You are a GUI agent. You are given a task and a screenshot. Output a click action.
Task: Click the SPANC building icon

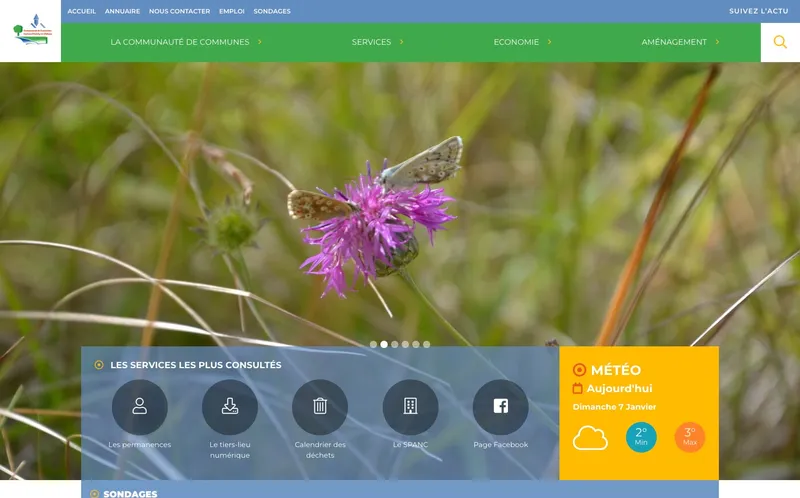click(x=410, y=407)
